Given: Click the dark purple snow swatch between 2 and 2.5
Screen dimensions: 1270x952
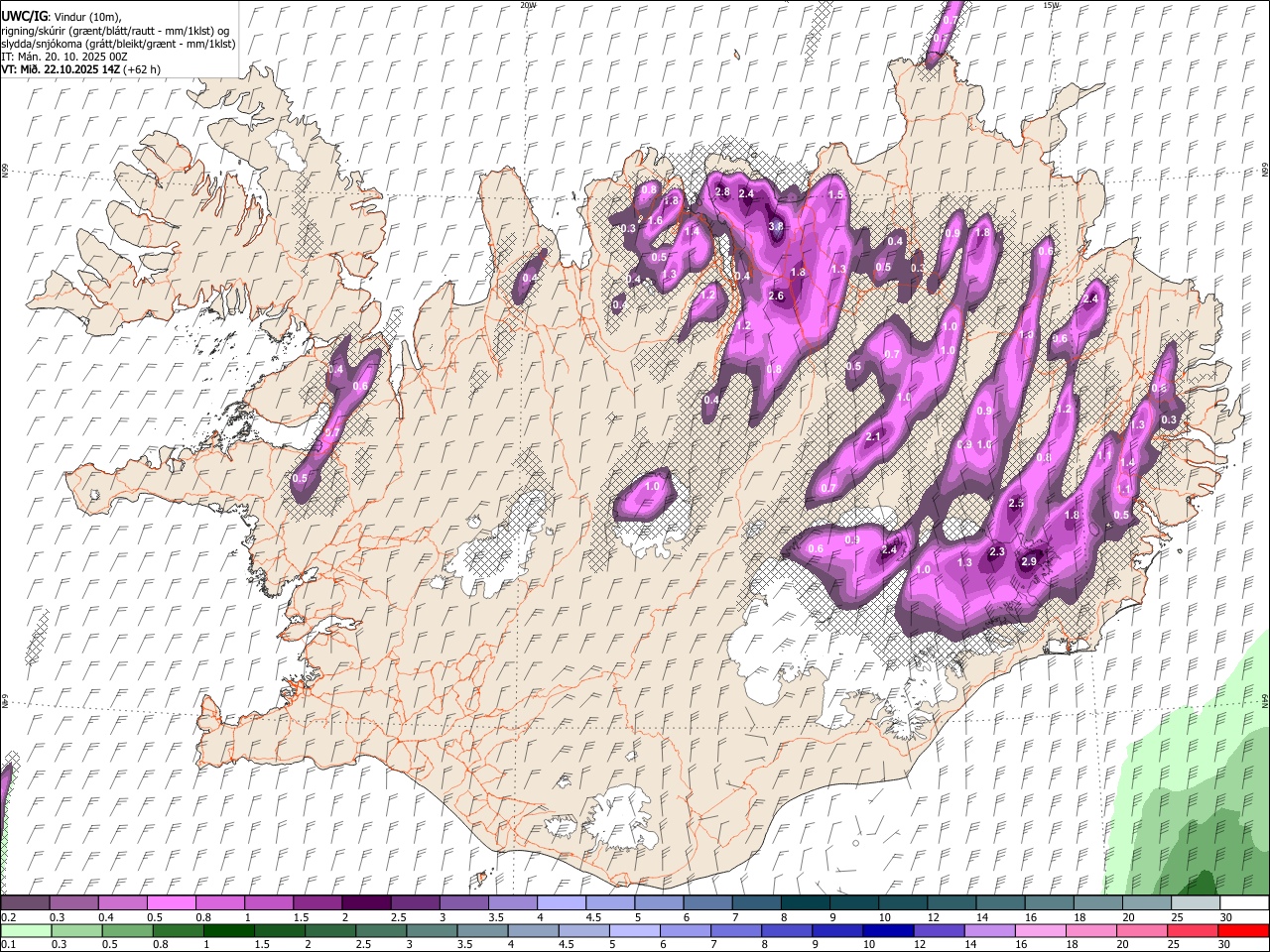Looking at the screenshot, I should (366, 903).
